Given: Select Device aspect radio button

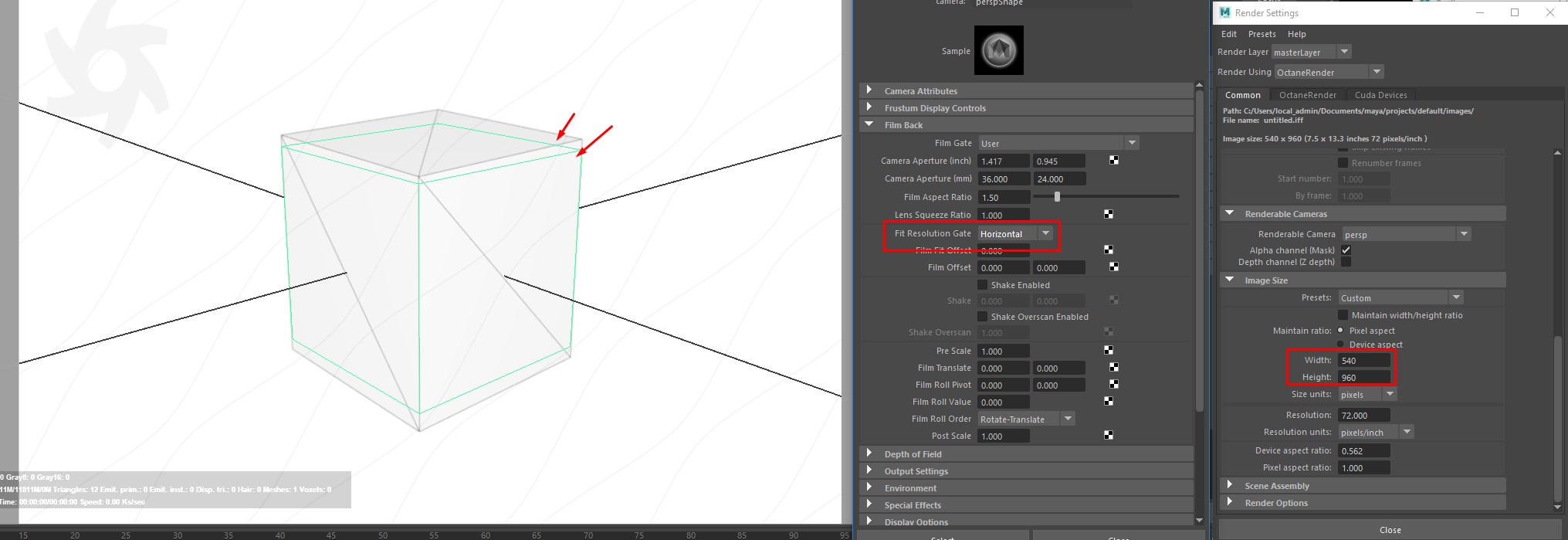Looking at the screenshot, I should coord(1340,344).
